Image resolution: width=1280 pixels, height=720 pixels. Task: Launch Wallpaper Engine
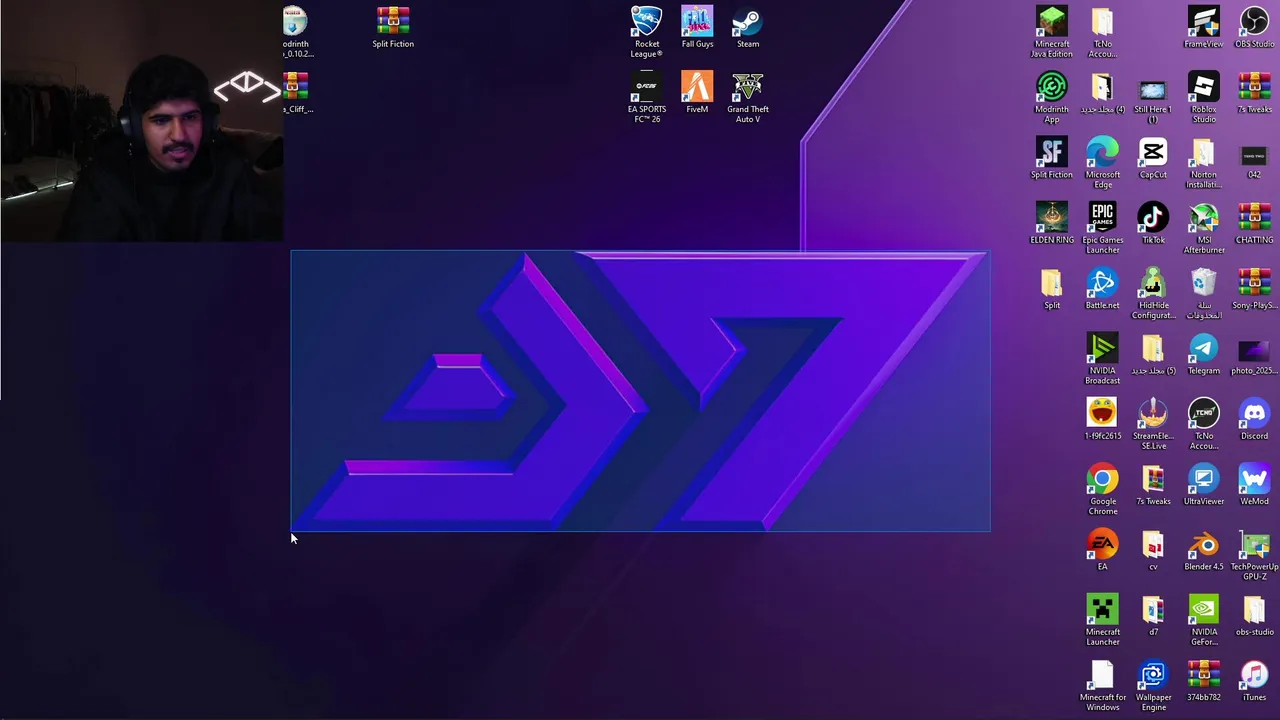coord(1152,684)
